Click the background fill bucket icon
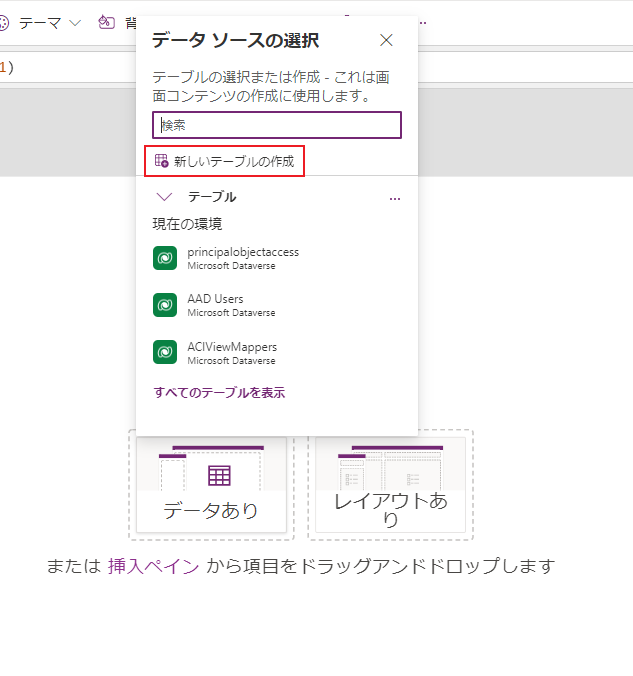The height and width of the screenshot is (676, 633). click(107, 22)
